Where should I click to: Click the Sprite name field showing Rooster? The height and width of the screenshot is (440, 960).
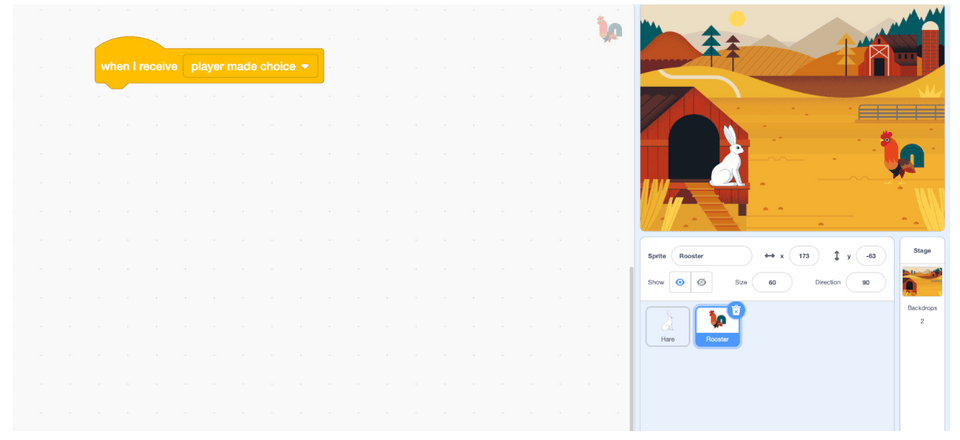[711, 256]
